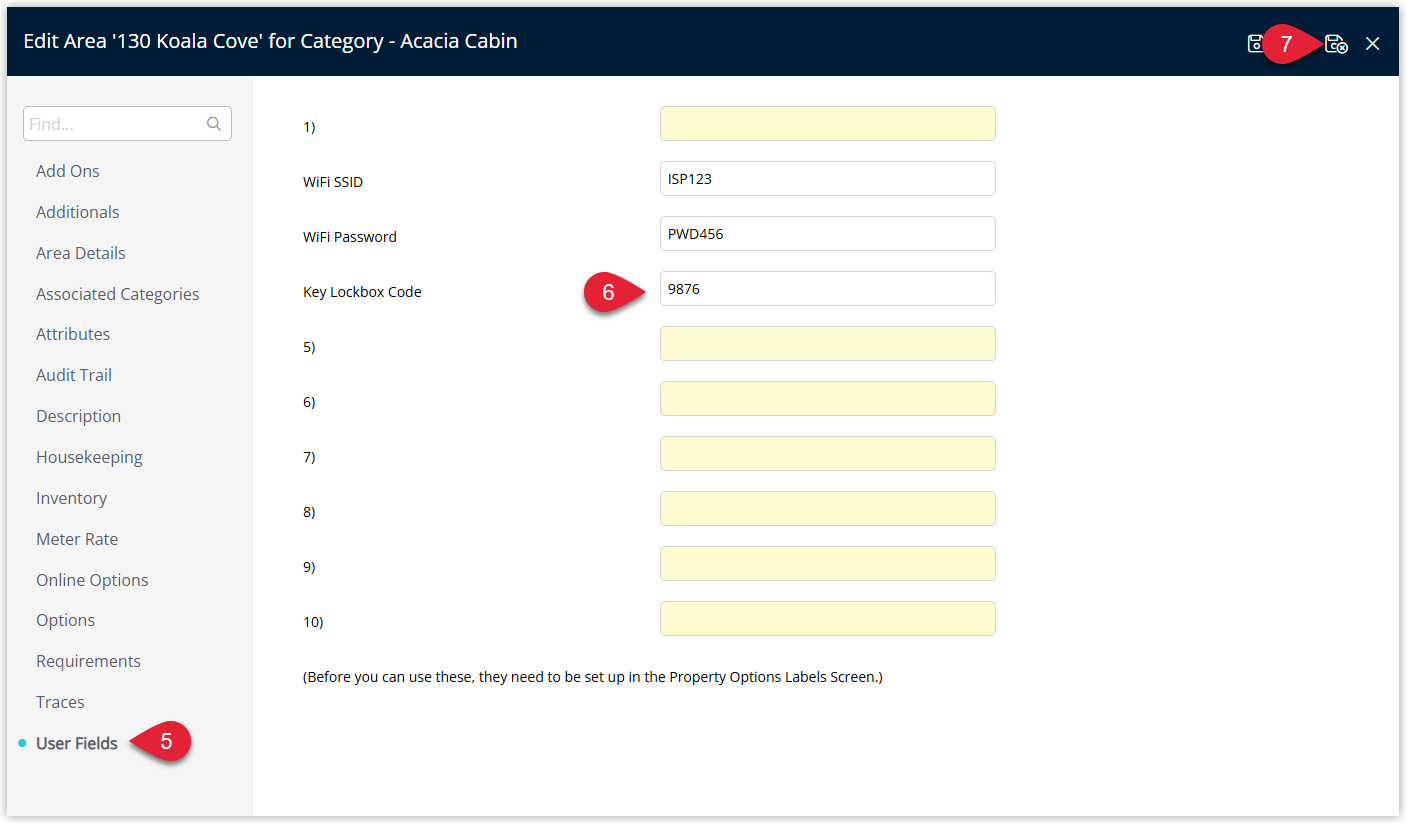This screenshot has height=824, width=1407.
Task: Open the Add Ons section
Action: 68,171
